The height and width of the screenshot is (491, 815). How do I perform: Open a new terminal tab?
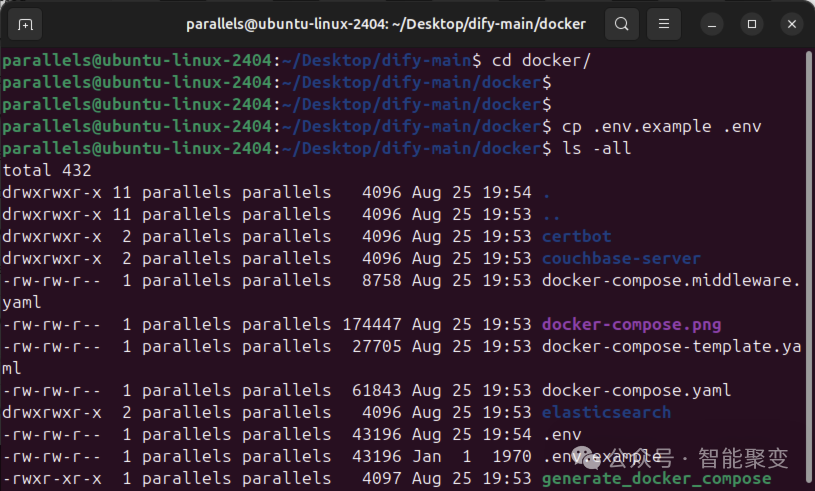point(25,24)
